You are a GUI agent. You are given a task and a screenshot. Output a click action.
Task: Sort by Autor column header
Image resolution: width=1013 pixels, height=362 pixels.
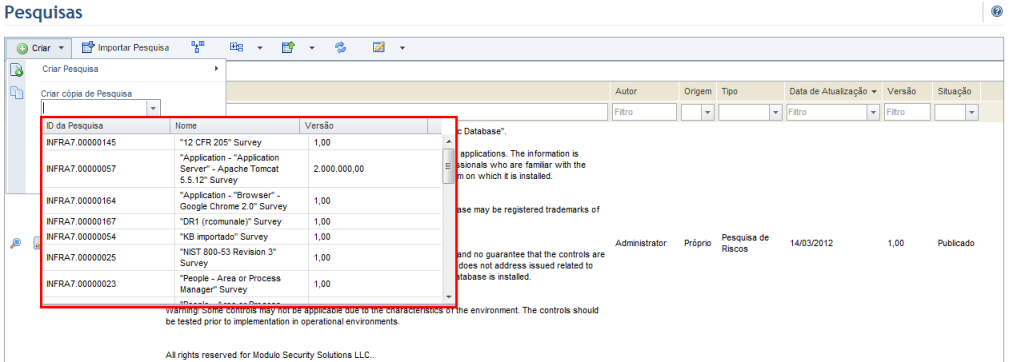pos(627,92)
